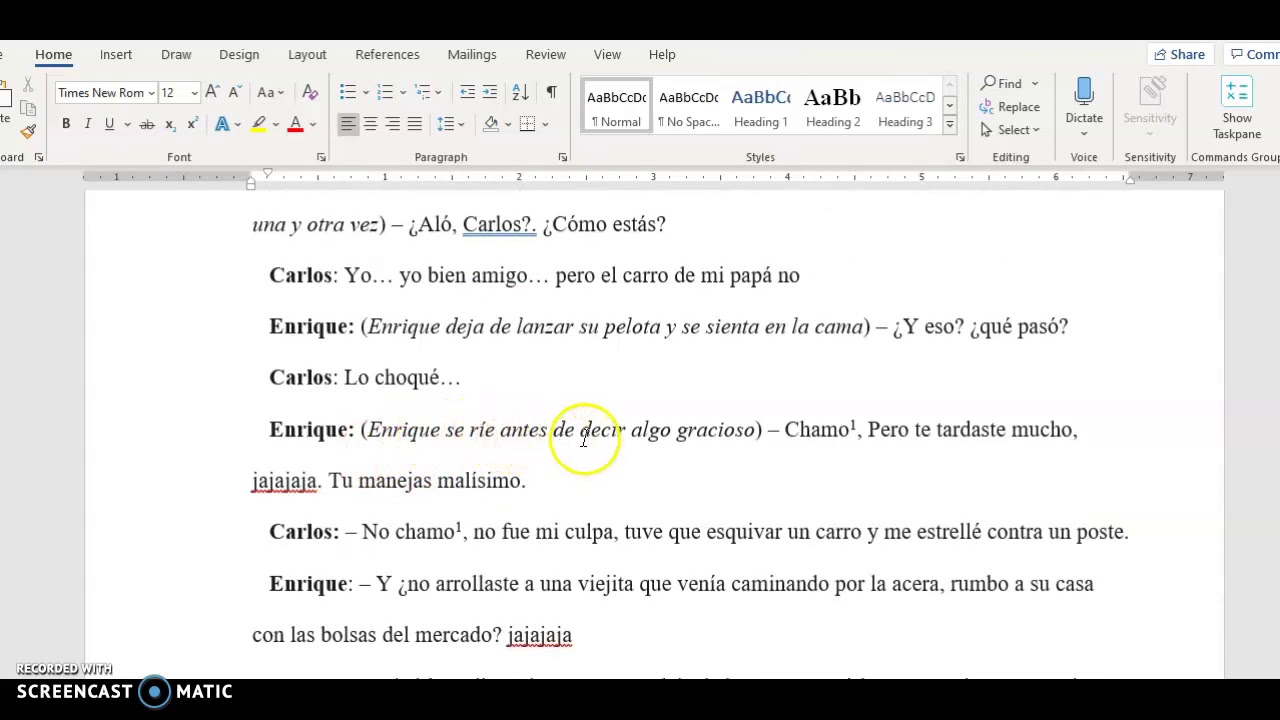Toggle Subscript formatting

point(170,124)
